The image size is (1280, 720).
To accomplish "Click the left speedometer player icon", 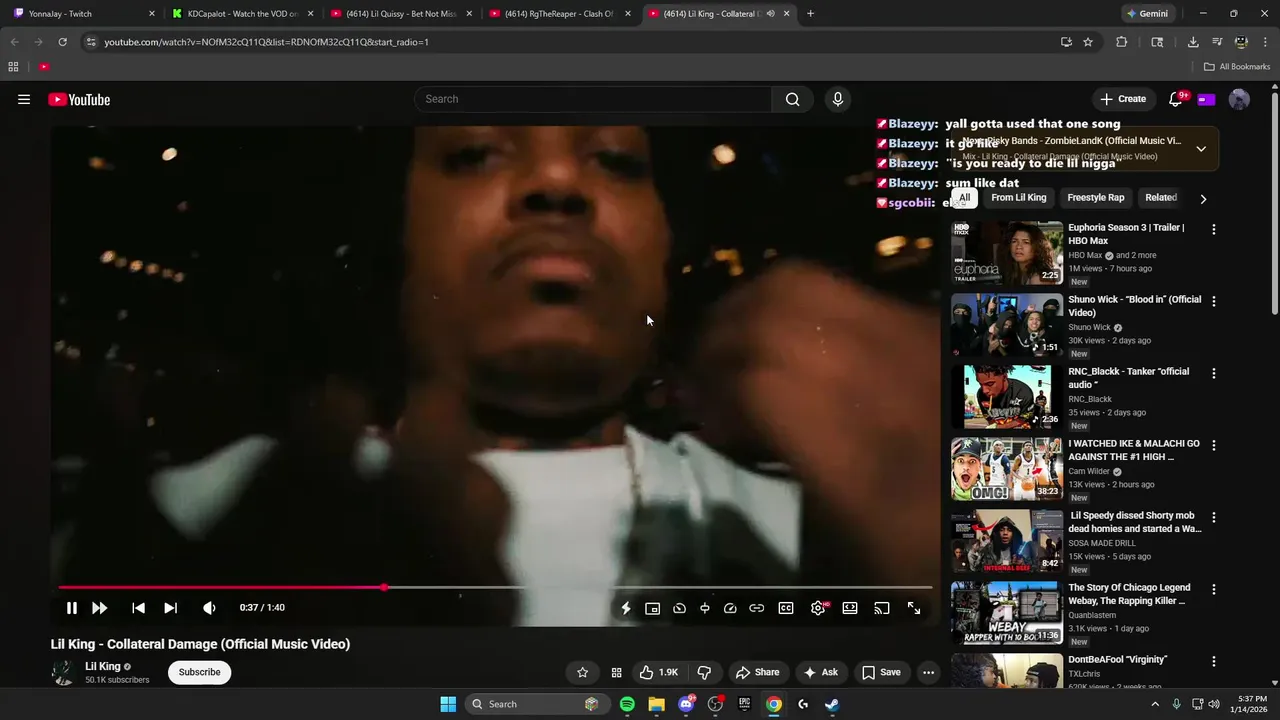I will coord(679,608).
